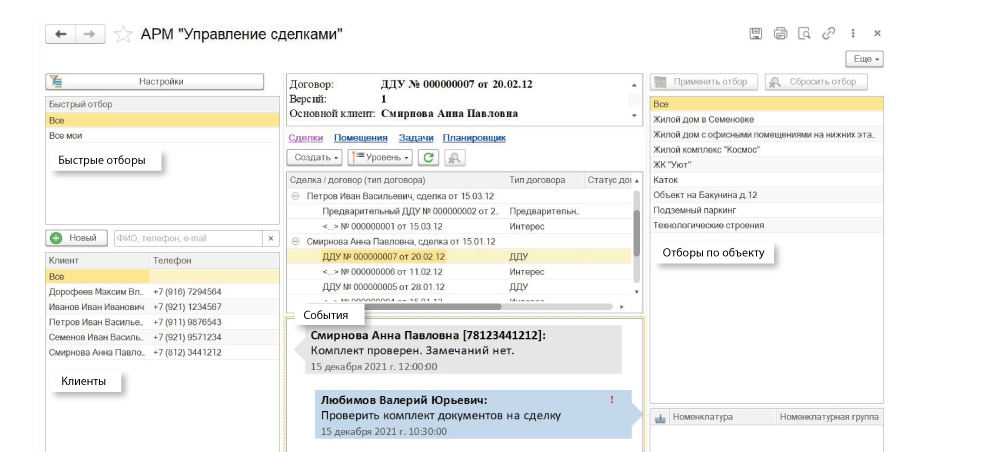The image size is (1000, 452).
Task: Collapse Петров Иван Васильевич deal group
Action: (295, 197)
